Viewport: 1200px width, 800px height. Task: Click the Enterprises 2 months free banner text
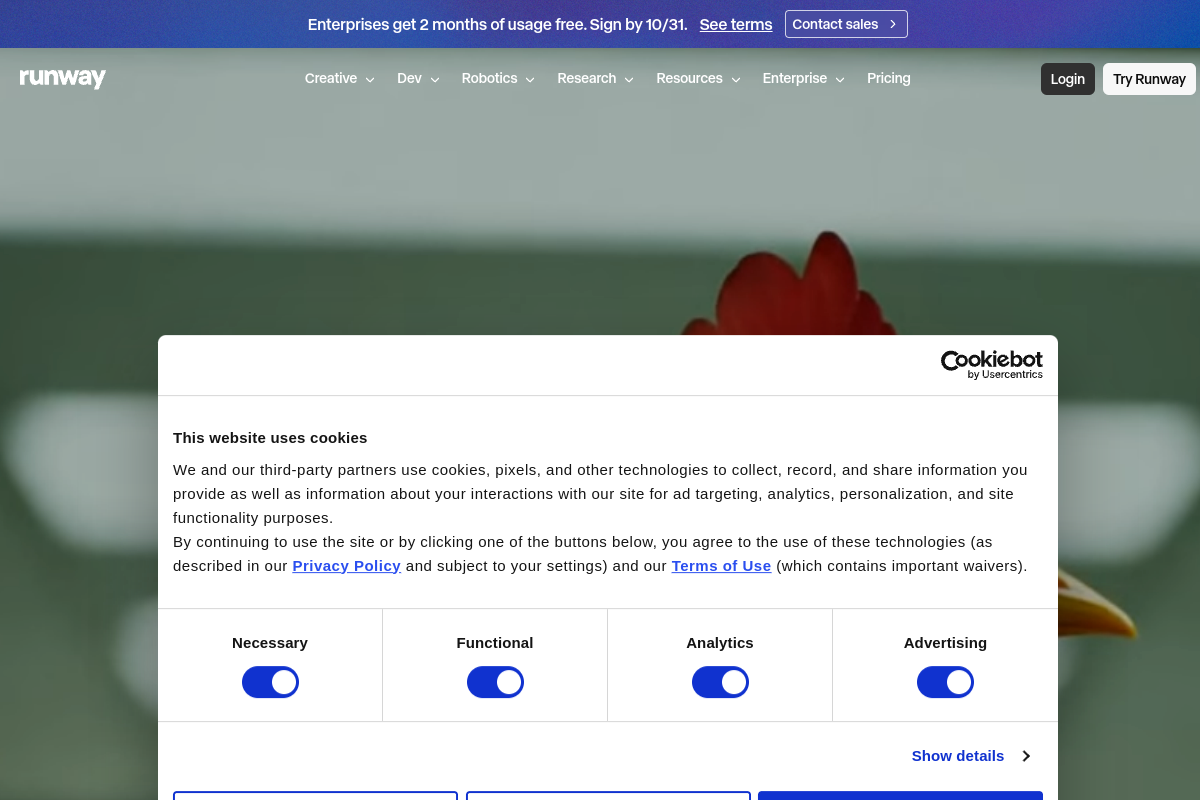tap(497, 24)
